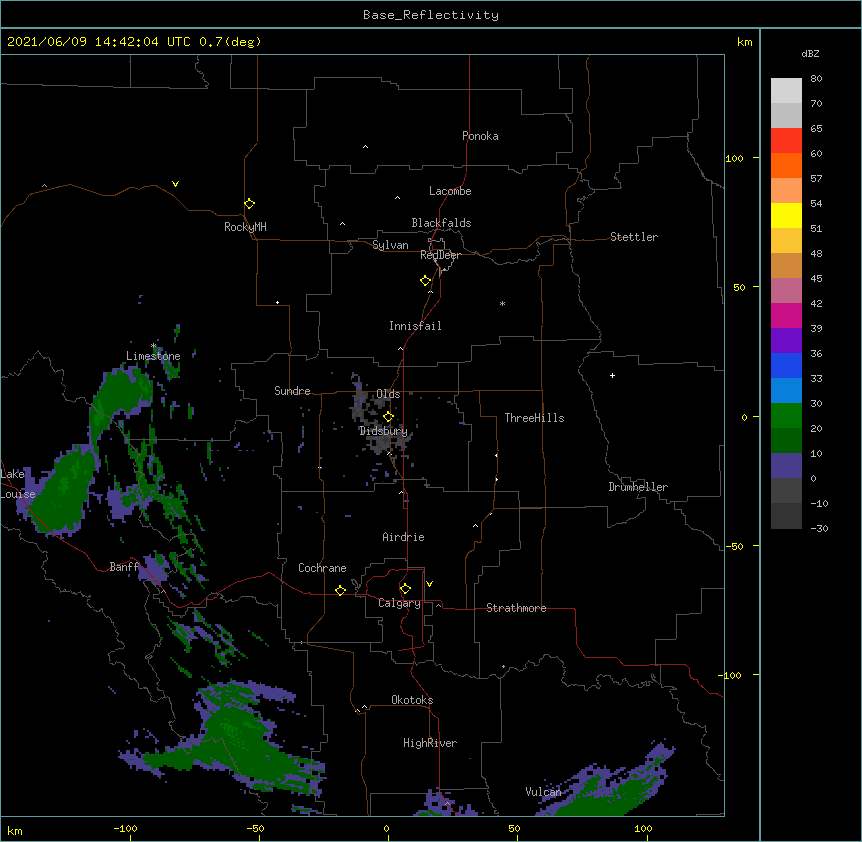Pick the blue swatch between 36 and 33 dBZ
The height and width of the screenshot is (842, 862).
tap(786, 365)
